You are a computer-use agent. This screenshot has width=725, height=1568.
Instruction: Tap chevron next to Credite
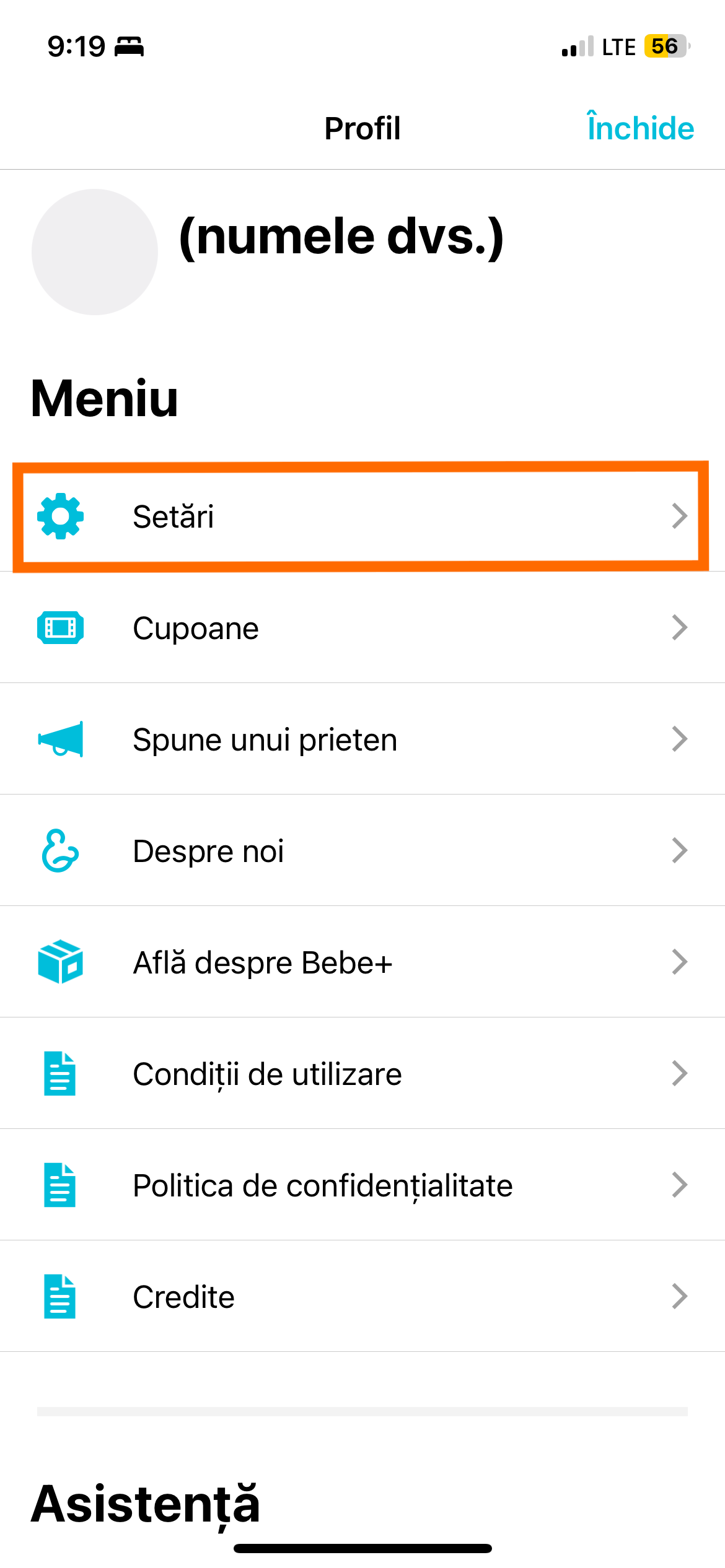pos(680,1296)
